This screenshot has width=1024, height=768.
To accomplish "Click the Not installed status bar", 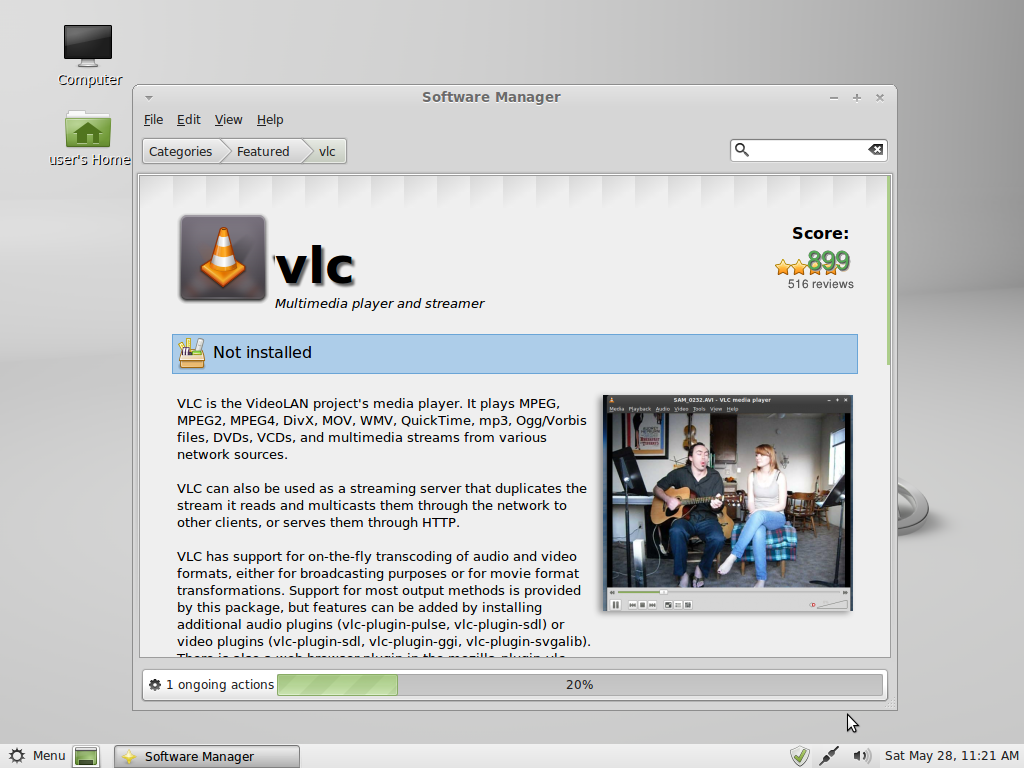I will click(x=515, y=353).
